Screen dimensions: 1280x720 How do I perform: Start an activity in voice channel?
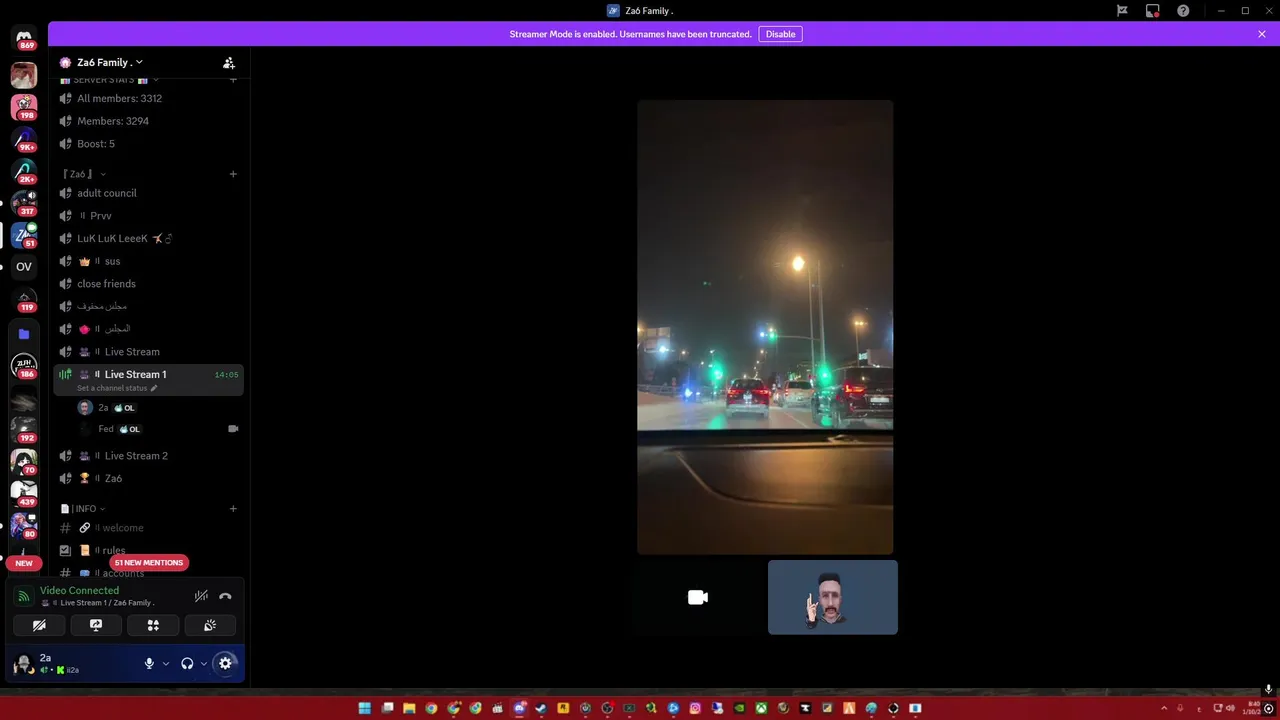coord(153,625)
